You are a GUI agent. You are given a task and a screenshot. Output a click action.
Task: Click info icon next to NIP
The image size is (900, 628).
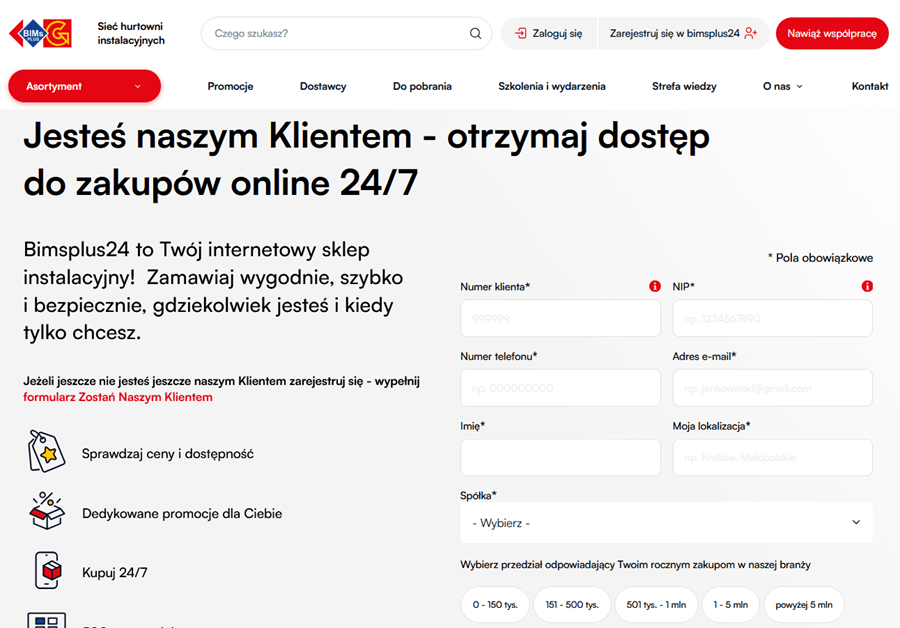pos(867,286)
